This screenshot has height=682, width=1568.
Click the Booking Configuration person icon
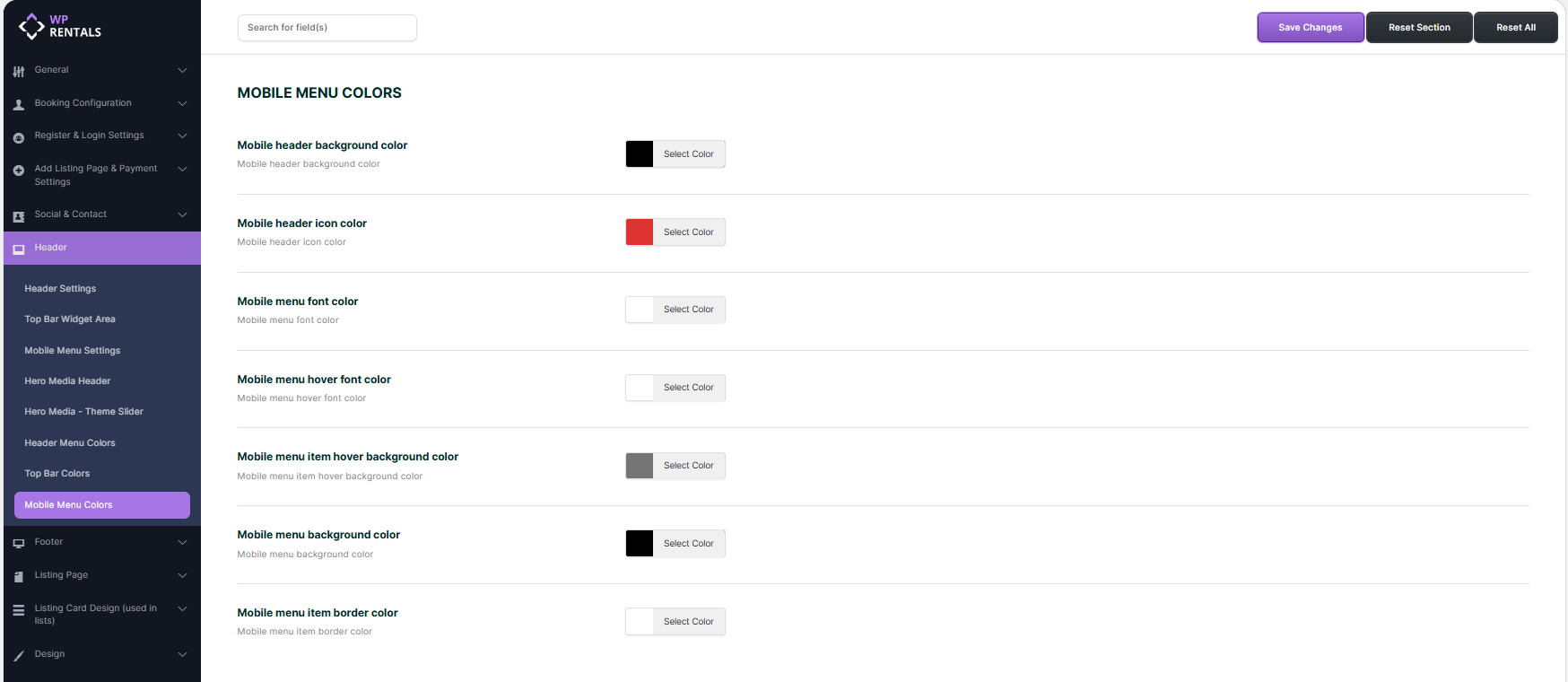click(x=19, y=104)
